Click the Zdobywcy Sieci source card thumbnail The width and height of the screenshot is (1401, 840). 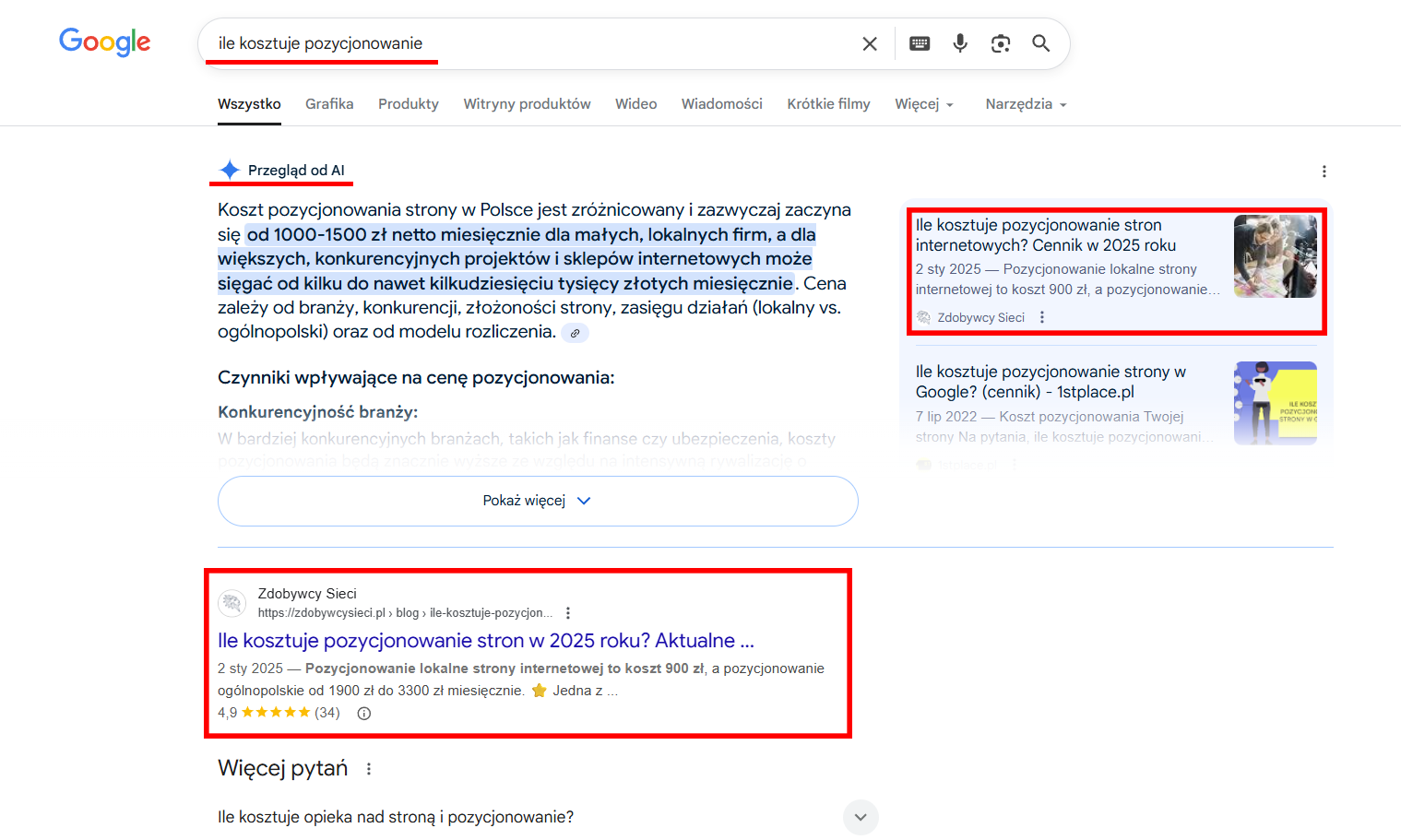pyautogui.click(x=1275, y=256)
